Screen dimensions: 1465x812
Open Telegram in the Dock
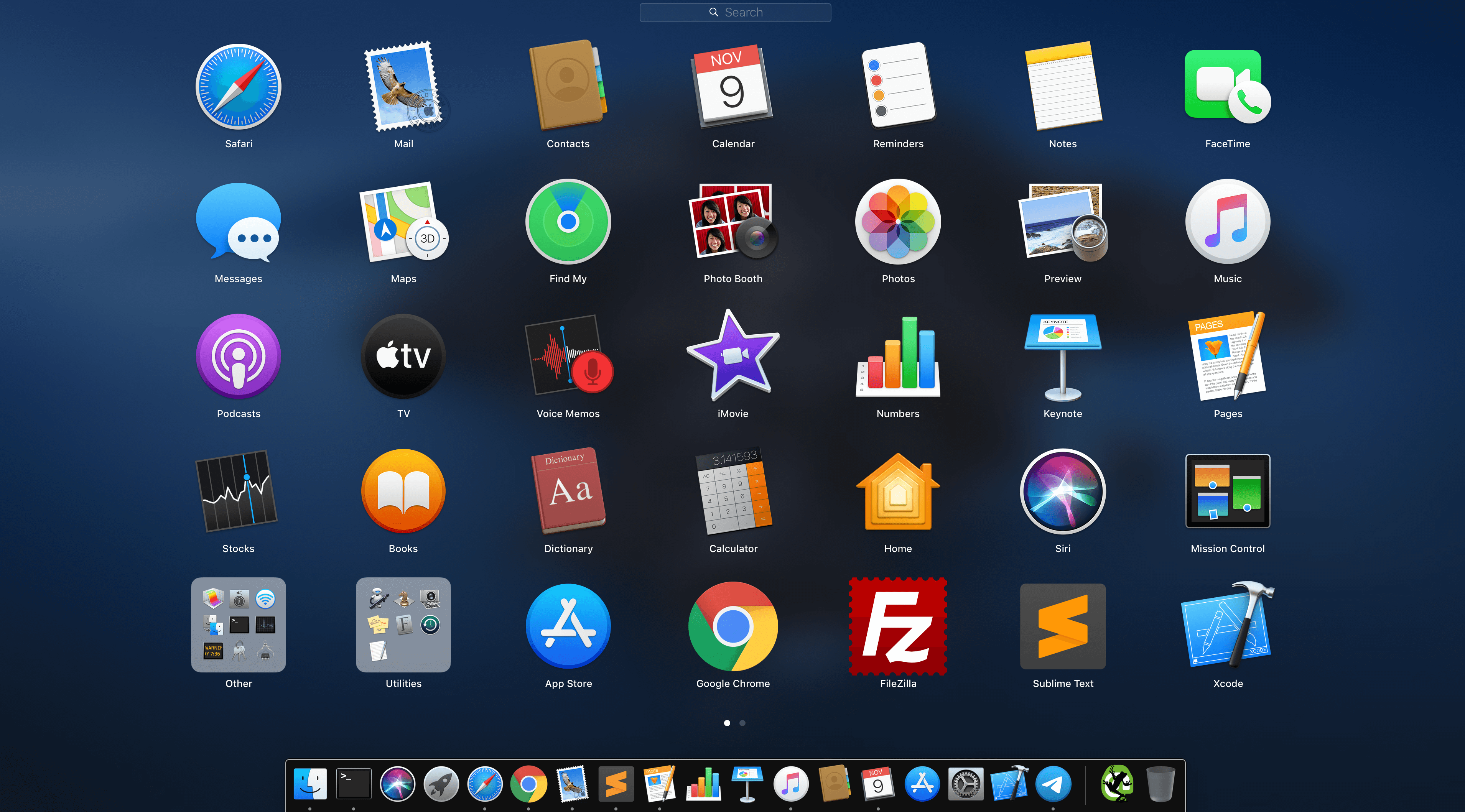tap(1053, 784)
